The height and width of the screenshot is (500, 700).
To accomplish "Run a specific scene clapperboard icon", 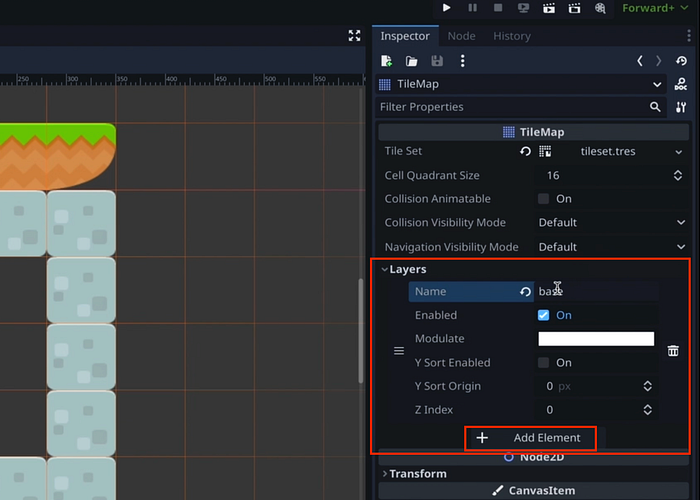I will click(x=574, y=8).
